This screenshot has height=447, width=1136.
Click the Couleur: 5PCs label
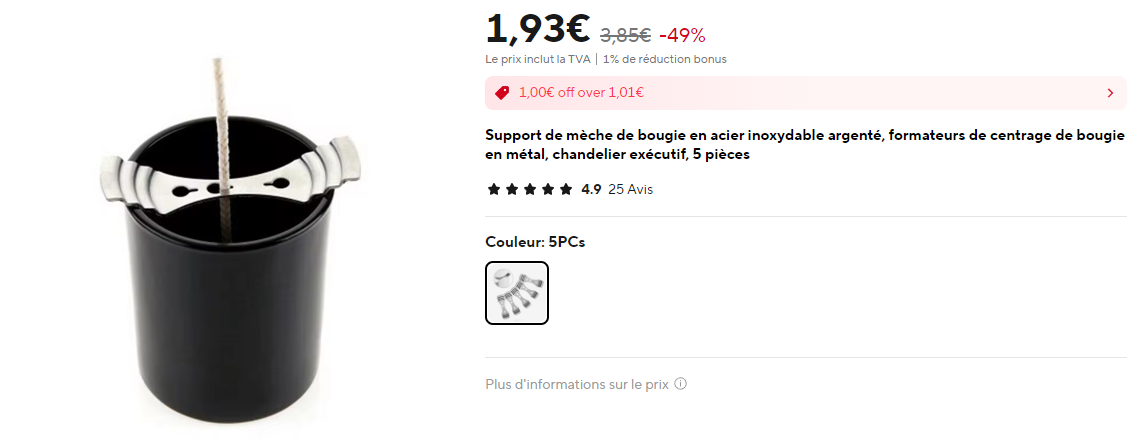click(535, 242)
